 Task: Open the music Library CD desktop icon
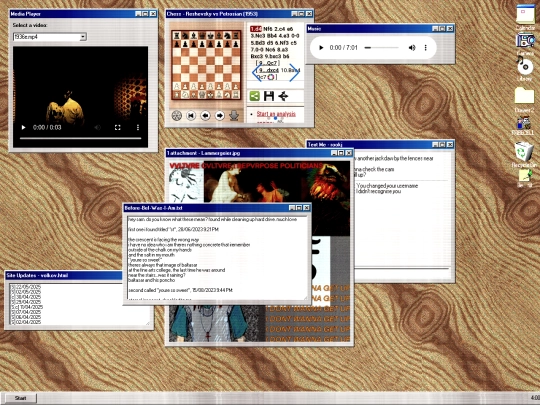click(x=524, y=69)
